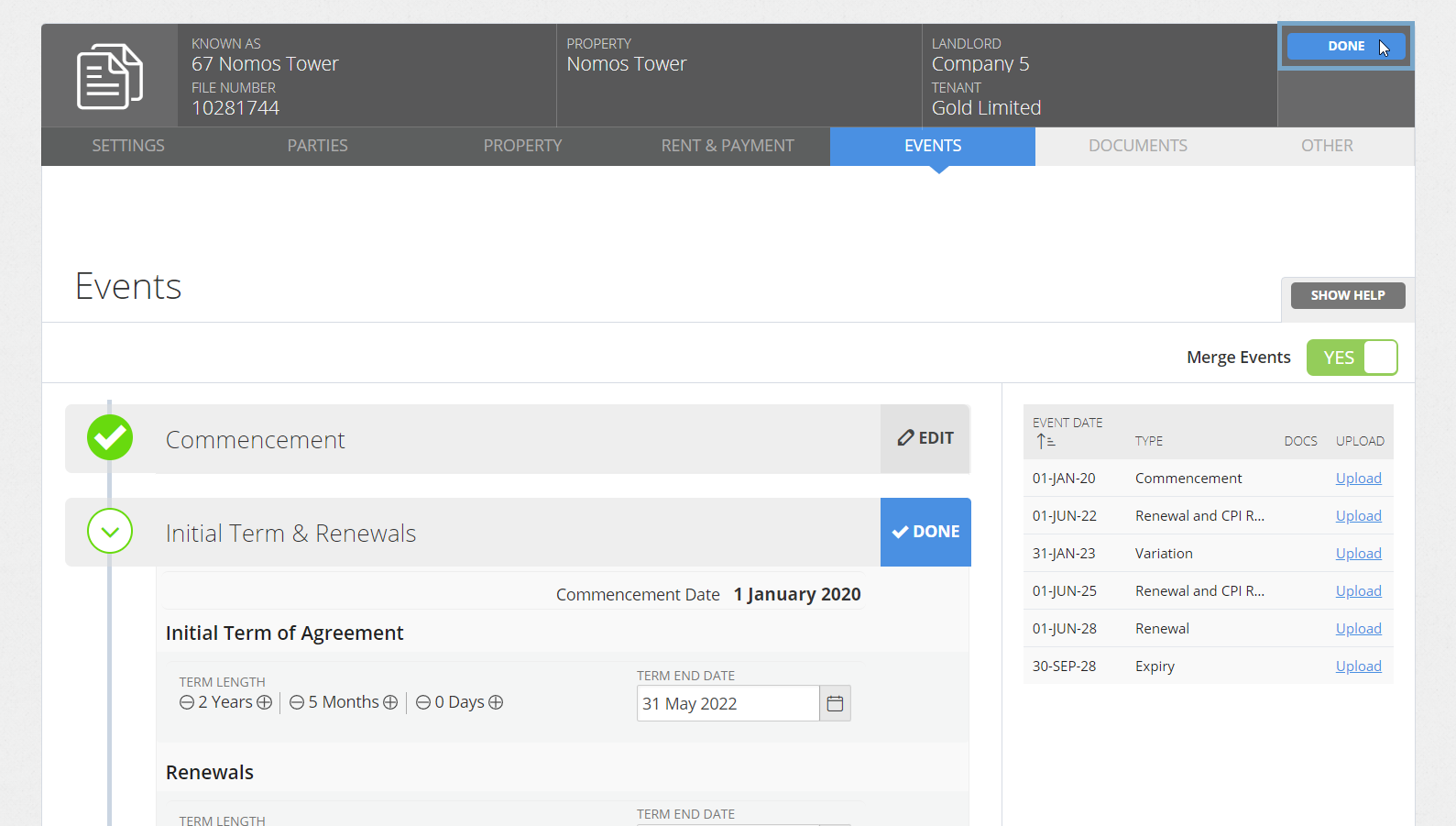Upload document for 01-JUN-22 Renewal event
The height and width of the screenshot is (826, 1456).
click(x=1358, y=516)
